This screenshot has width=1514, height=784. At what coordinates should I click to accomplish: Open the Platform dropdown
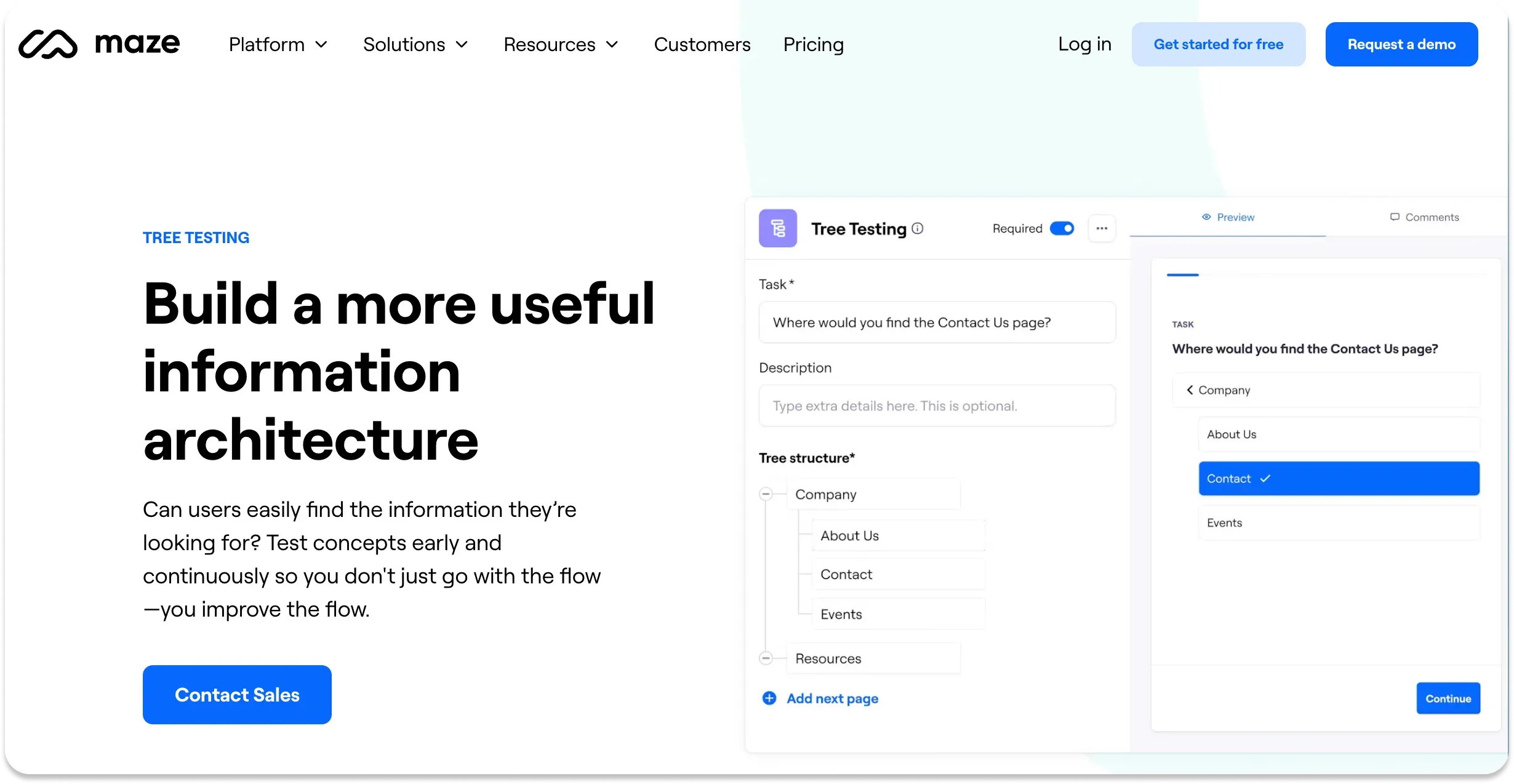(278, 44)
